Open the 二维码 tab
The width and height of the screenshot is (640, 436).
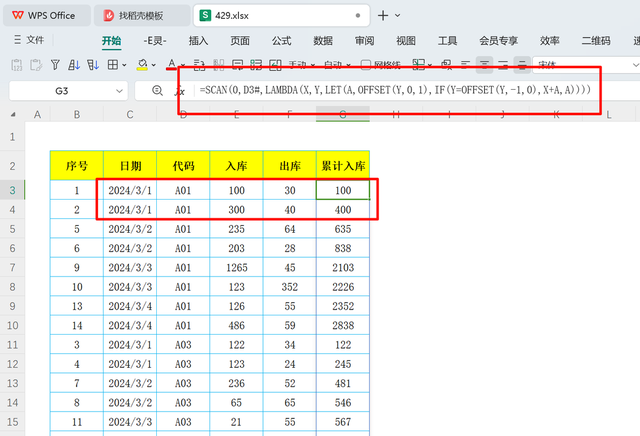tap(596, 40)
